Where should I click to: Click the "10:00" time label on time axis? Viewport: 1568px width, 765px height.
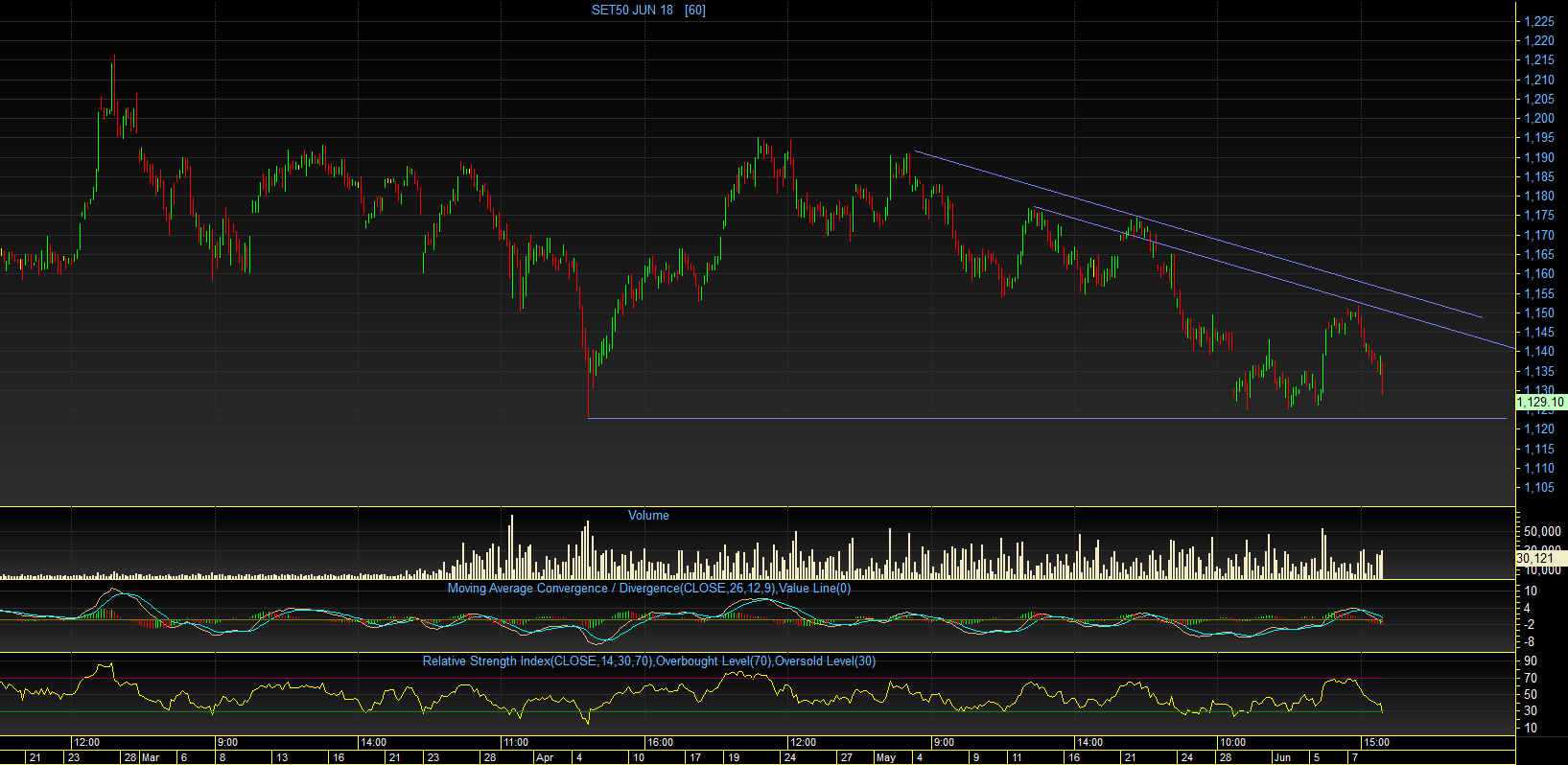(1232, 742)
